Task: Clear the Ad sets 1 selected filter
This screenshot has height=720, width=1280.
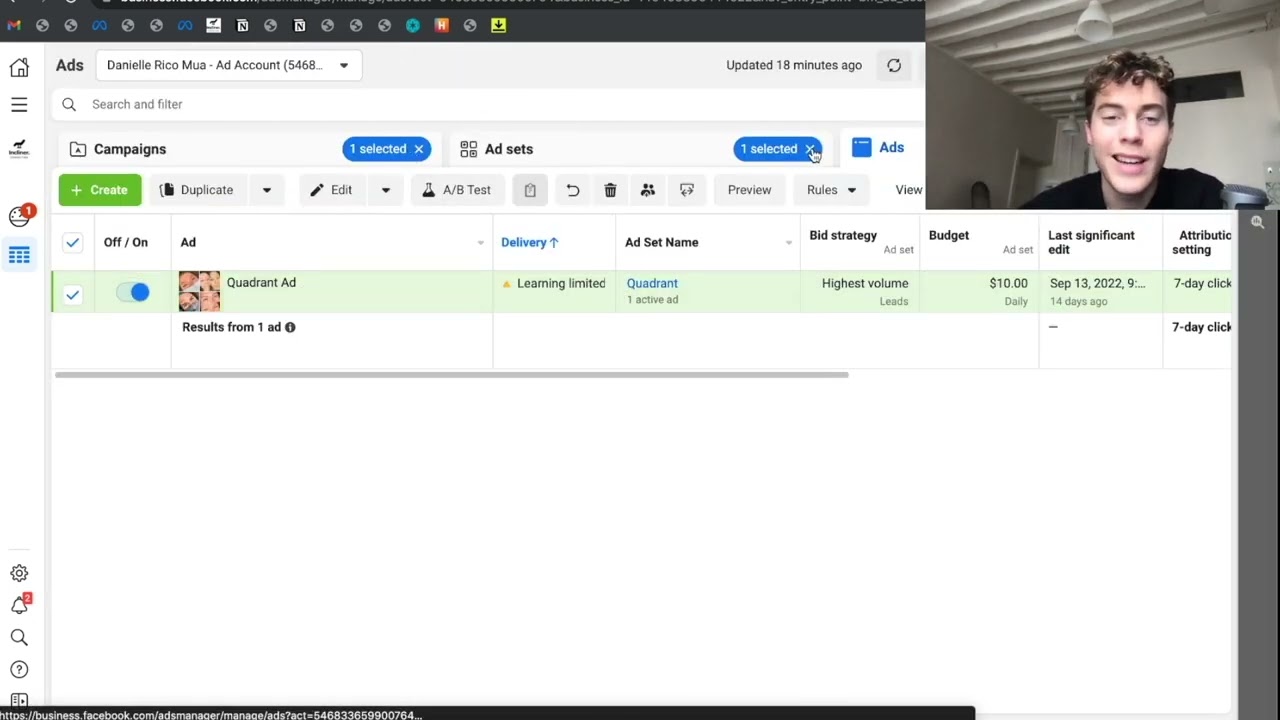Action: (810, 149)
